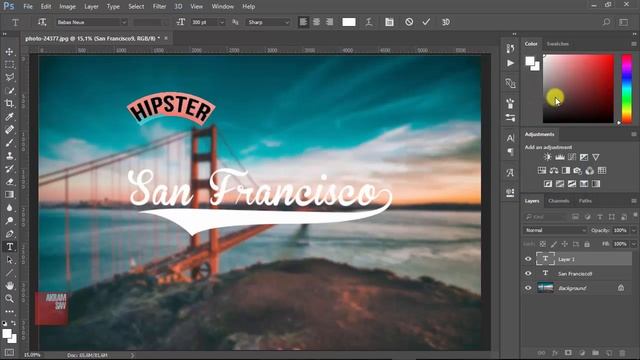Viewport: 640px width, 360px height.
Task: Open the Filter menu
Action: click(x=159, y=7)
